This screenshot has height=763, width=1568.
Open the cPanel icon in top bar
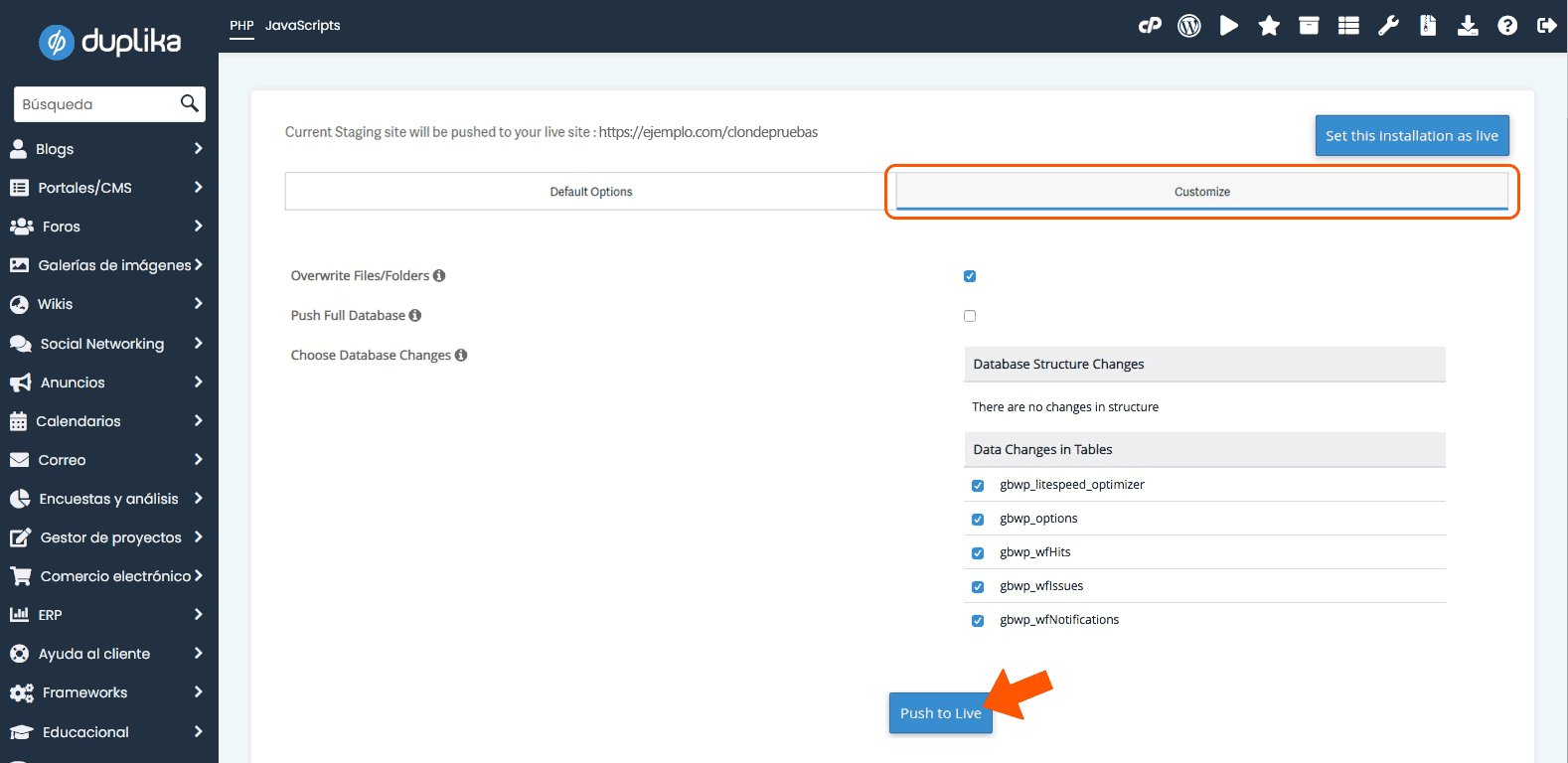coord(1150,26)
